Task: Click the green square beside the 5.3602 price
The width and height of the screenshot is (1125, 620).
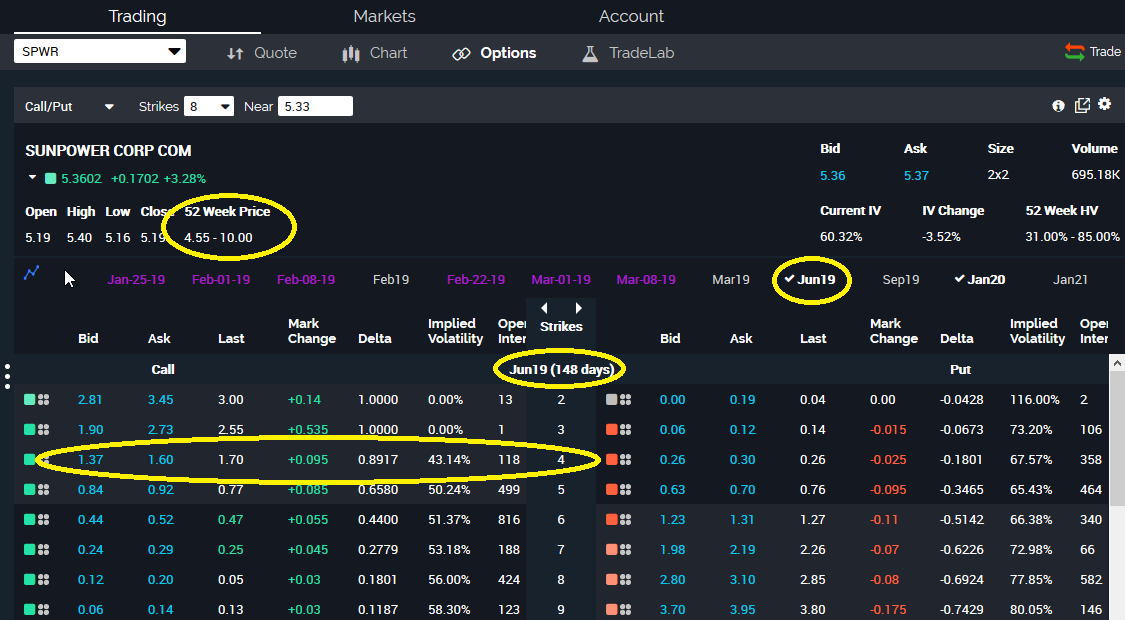Action: [x=50, y=179]
